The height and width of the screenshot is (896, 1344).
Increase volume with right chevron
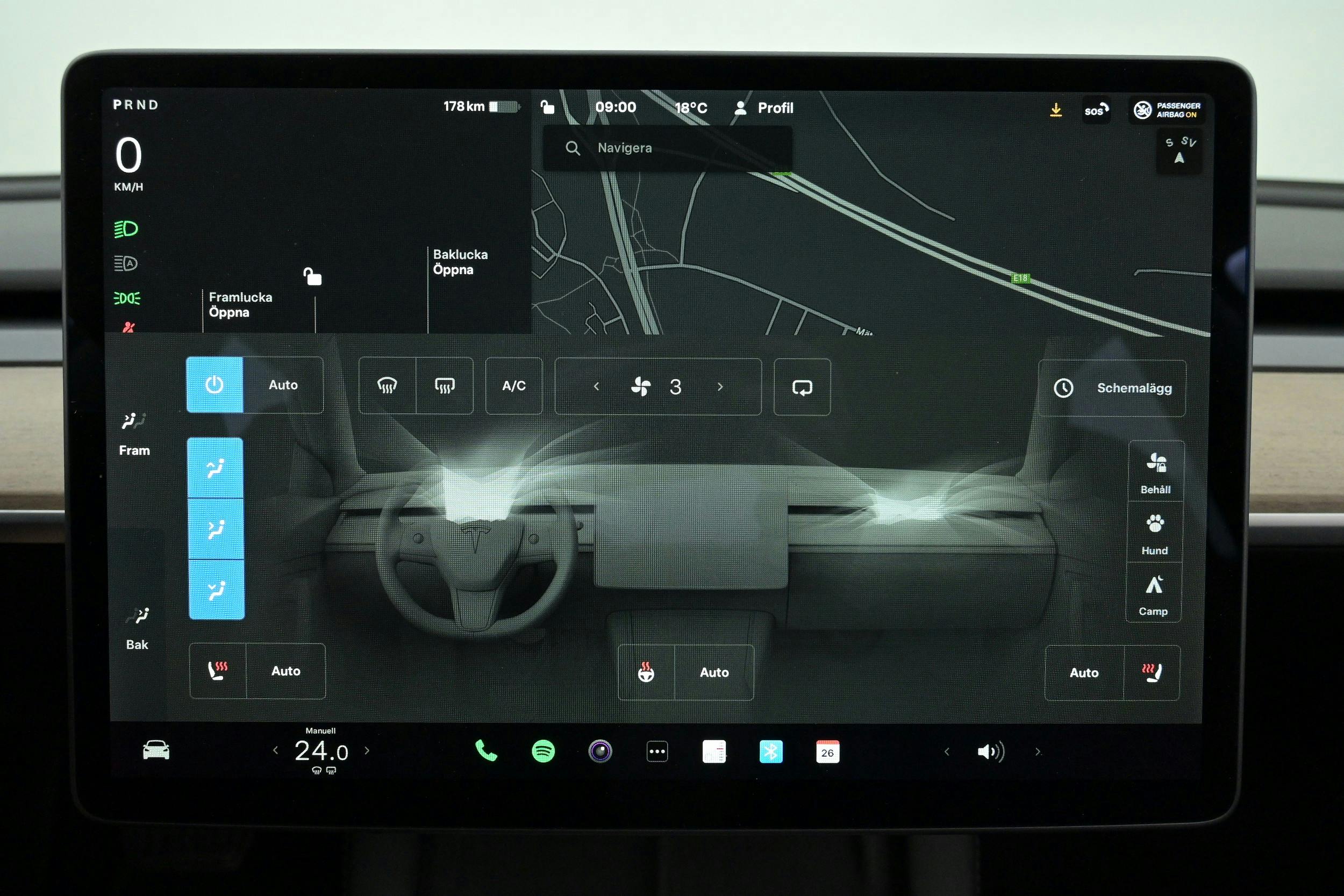(x=1038, y=751)
